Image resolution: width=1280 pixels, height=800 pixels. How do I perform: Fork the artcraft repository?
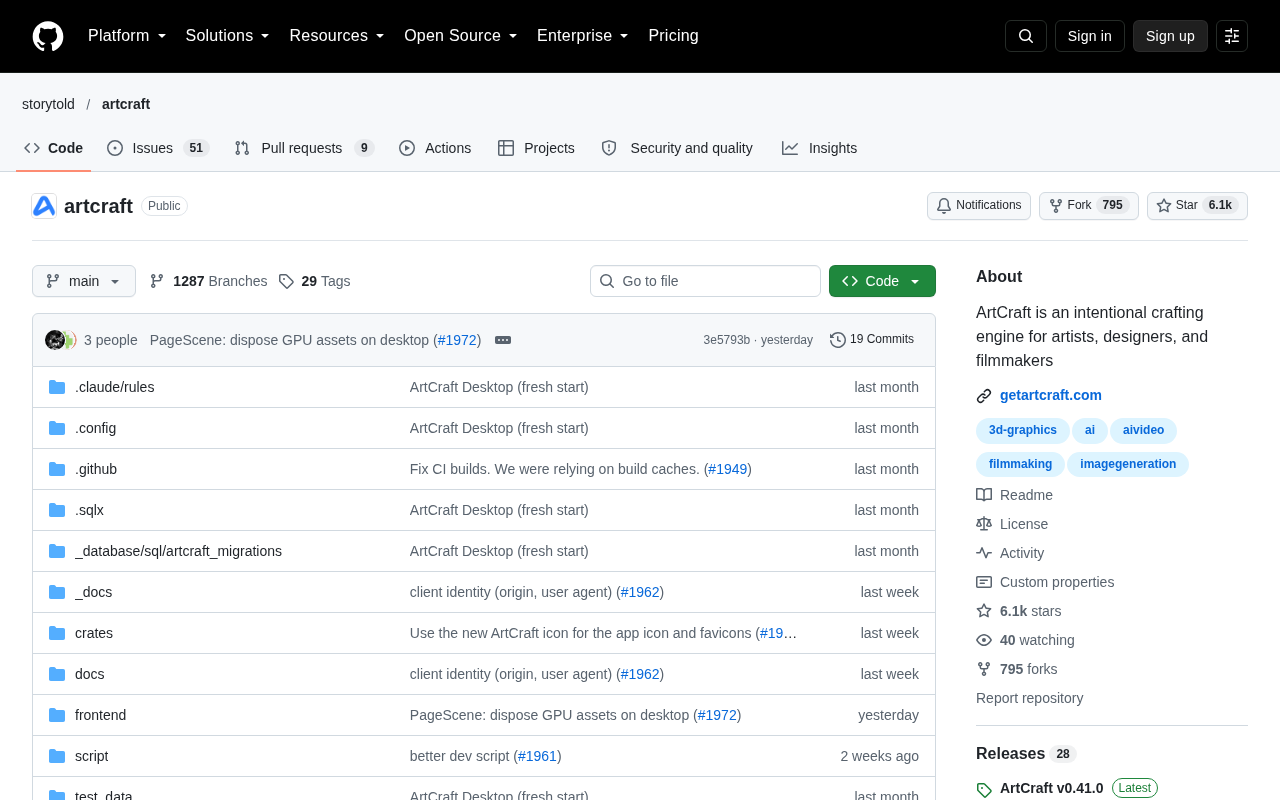coord(1088,206)
